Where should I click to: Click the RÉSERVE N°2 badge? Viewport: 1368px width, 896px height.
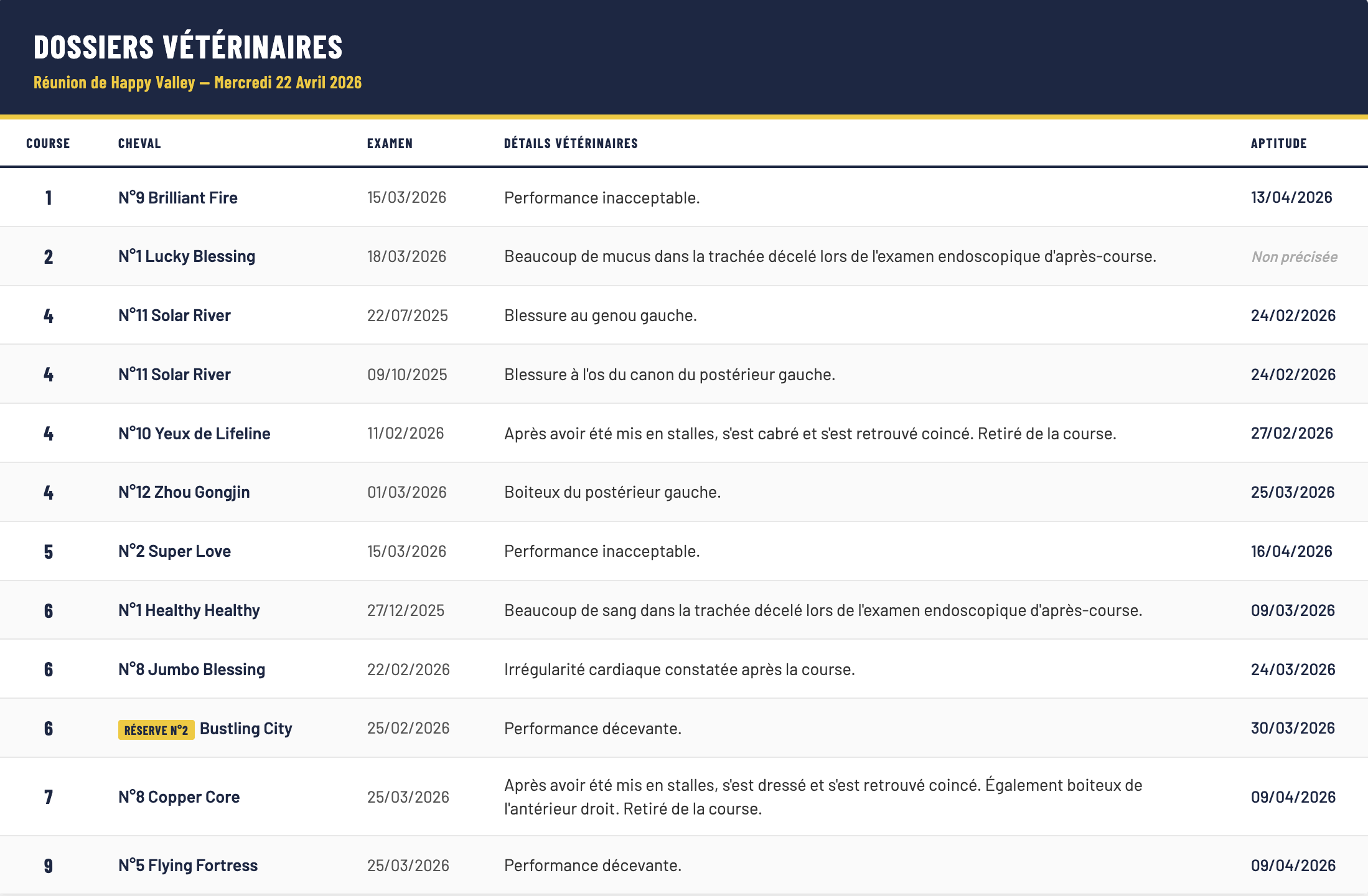(156, 730)
